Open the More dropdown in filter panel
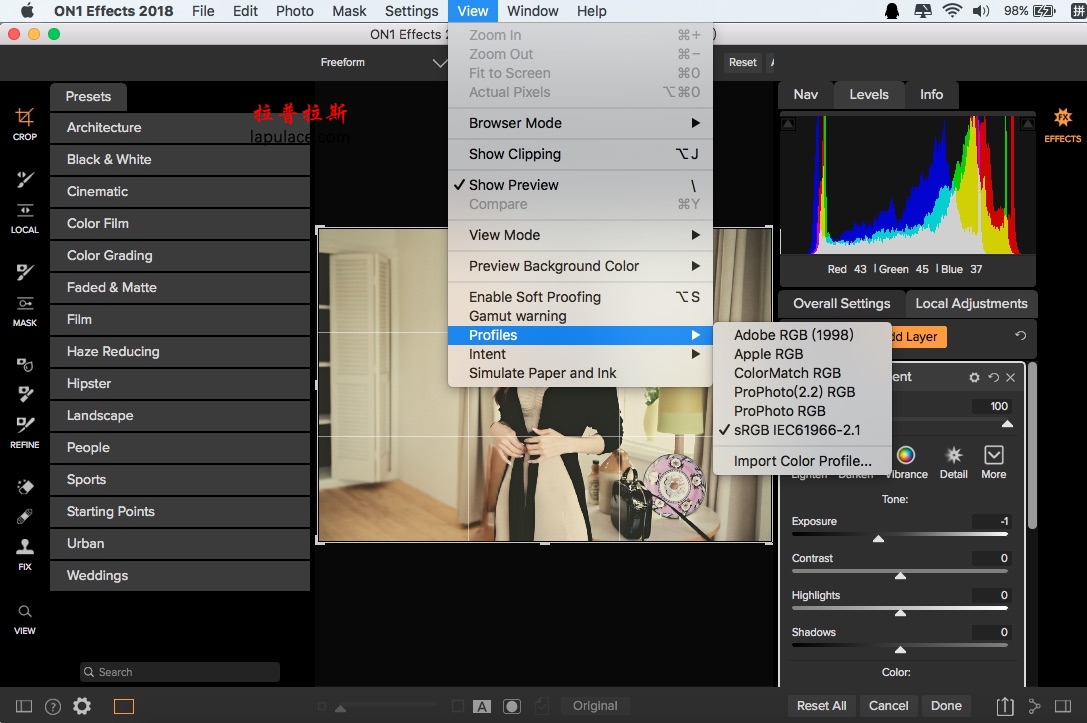Viewport: 1087px width, 723px height. 993,462
